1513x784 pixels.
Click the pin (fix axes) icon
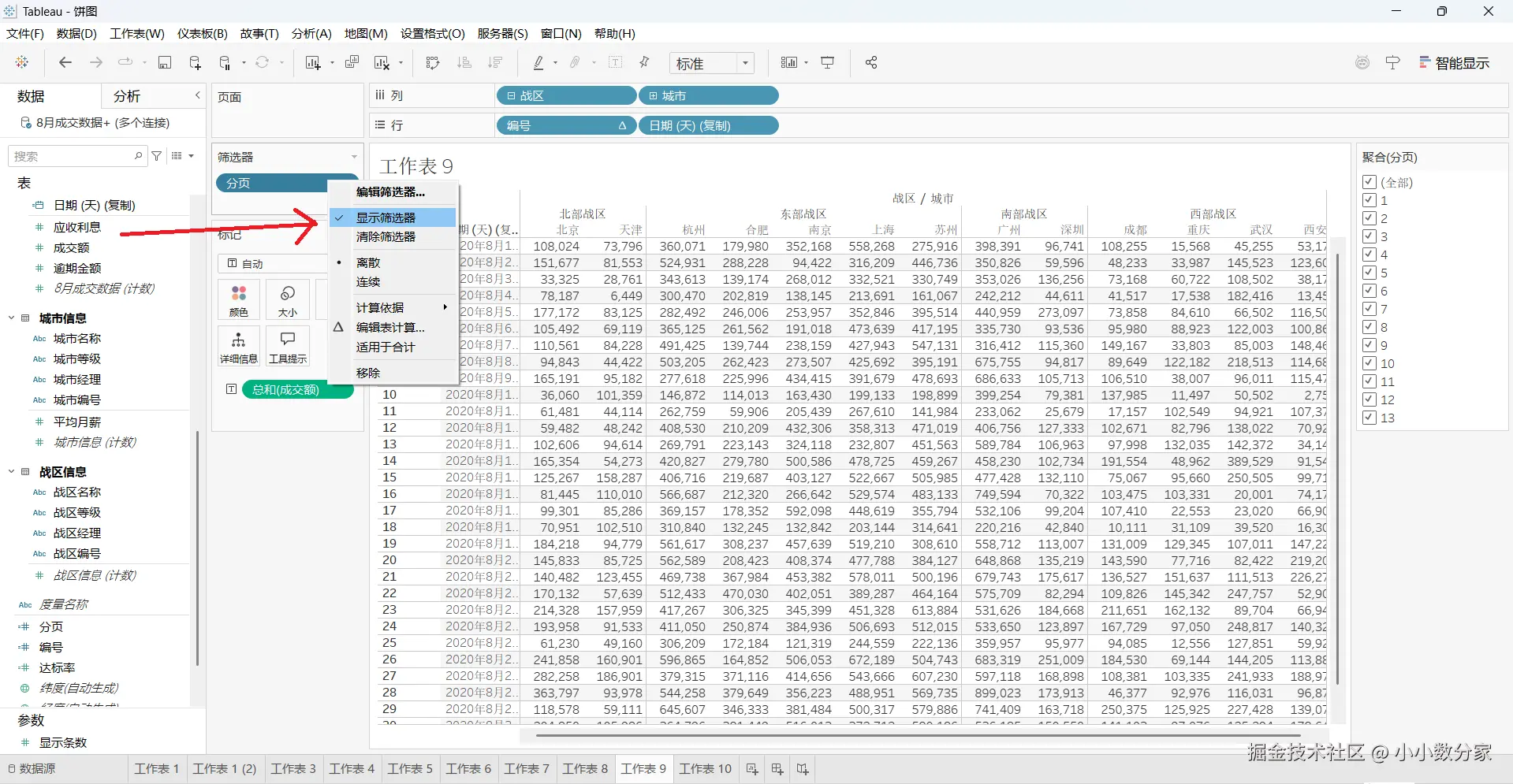coord(644,62)
